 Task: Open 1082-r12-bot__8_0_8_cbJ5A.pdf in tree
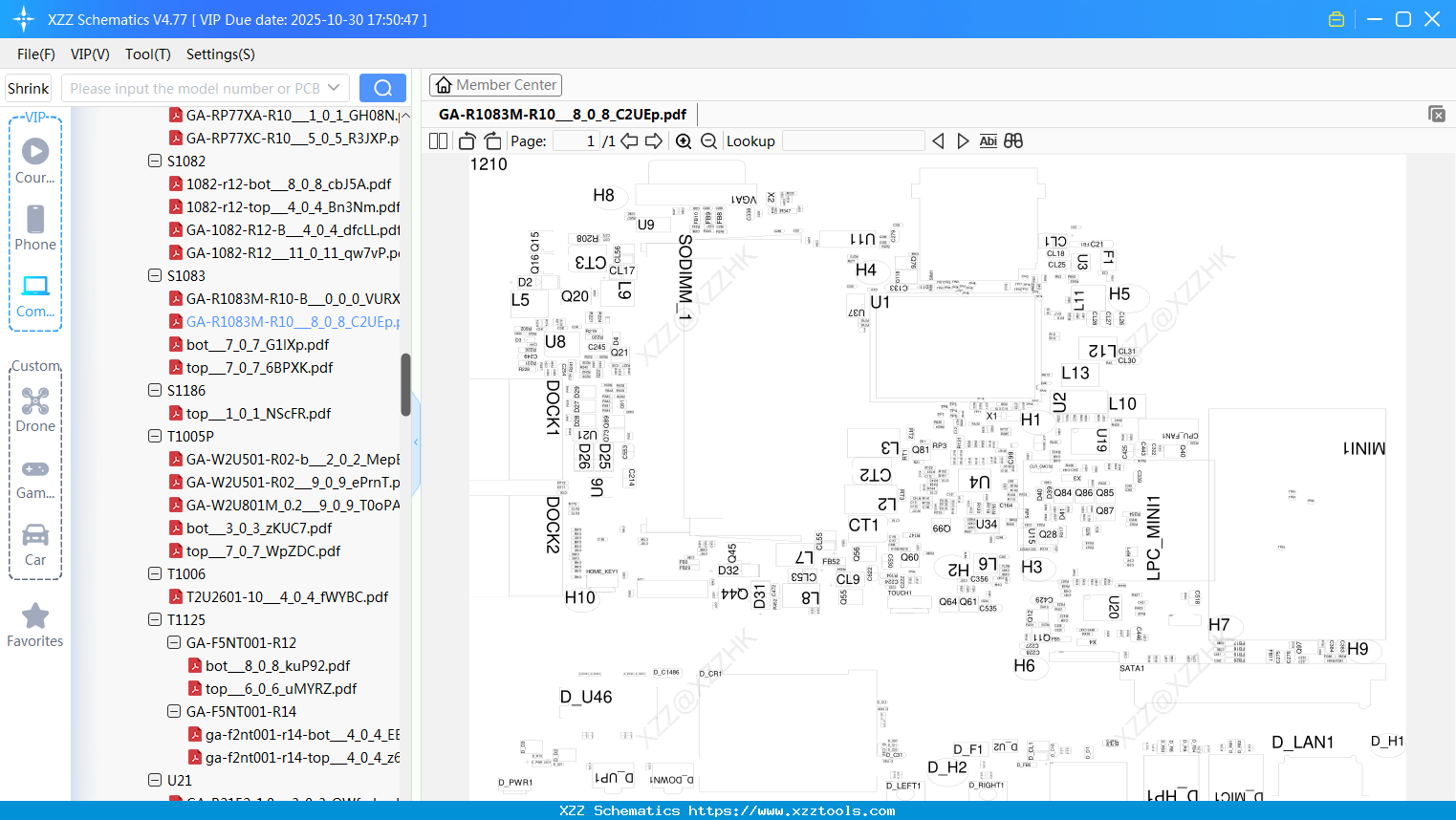point(289,183)
